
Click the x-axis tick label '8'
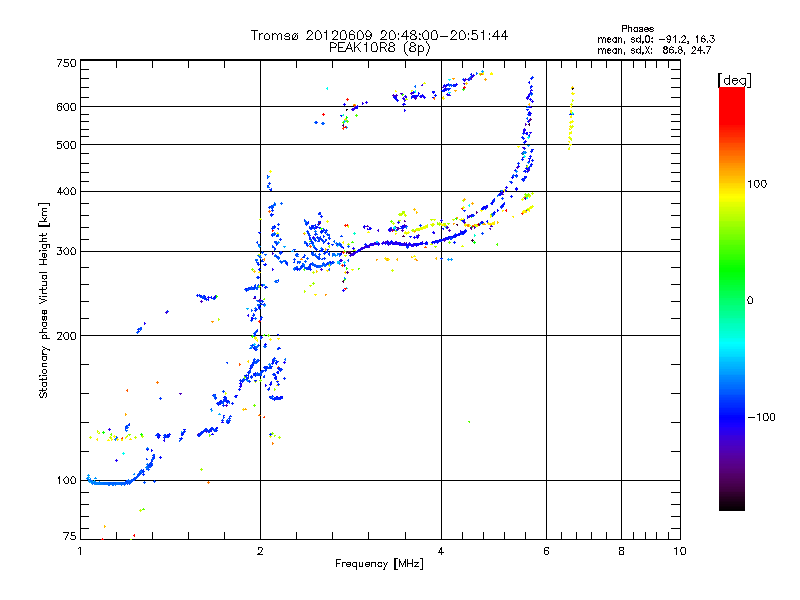(x=621, y=551)
